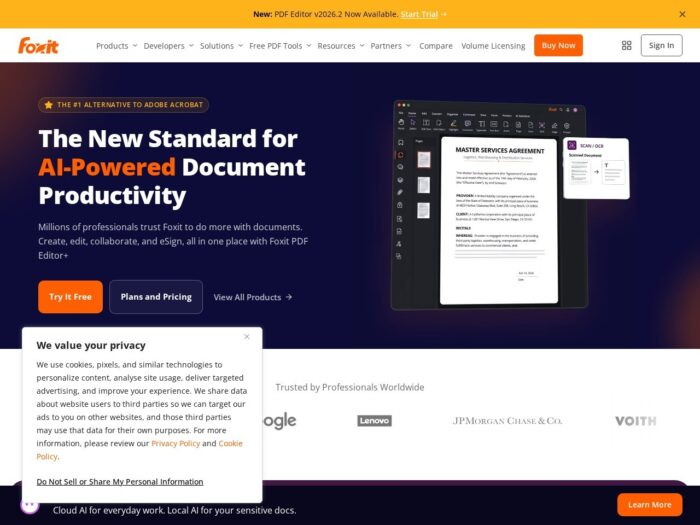Click the Lenovo logo
Image resolution: width=700 pixels, height=525 pixels.
point(375,421)
